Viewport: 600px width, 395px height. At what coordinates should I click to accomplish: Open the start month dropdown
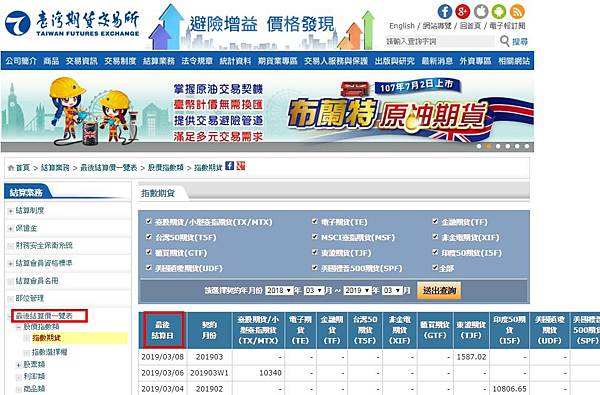314,291
